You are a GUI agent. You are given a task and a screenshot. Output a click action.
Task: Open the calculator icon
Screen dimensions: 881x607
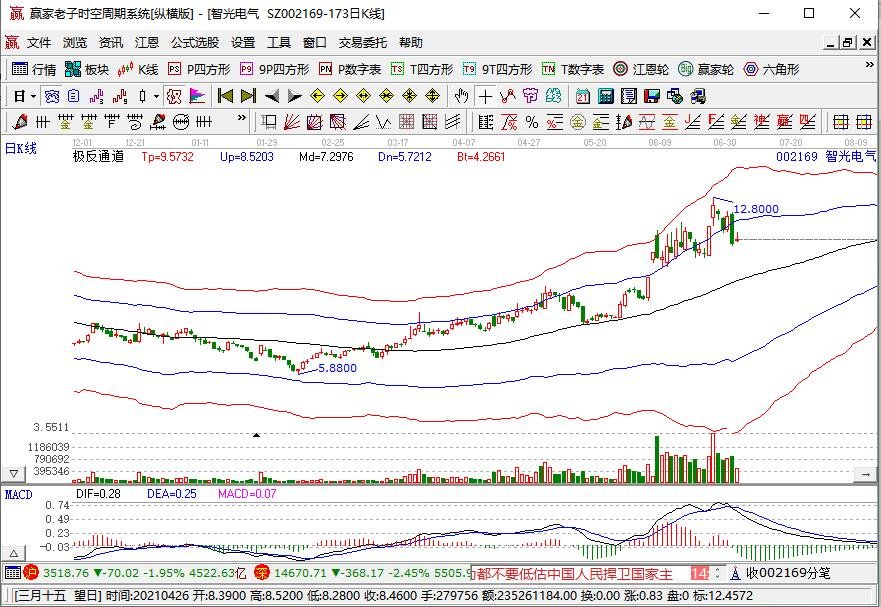coord(606,96)
